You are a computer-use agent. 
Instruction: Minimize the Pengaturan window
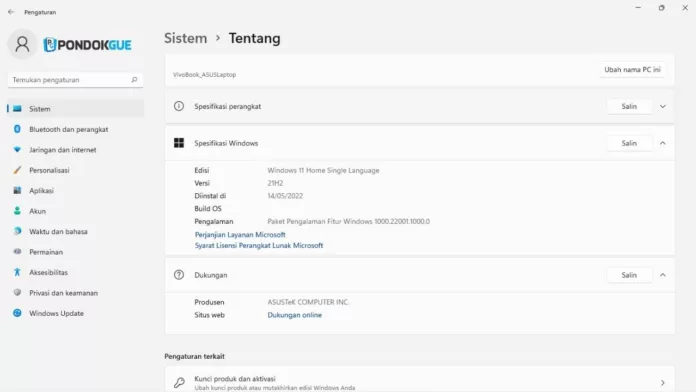click(638, 8)
